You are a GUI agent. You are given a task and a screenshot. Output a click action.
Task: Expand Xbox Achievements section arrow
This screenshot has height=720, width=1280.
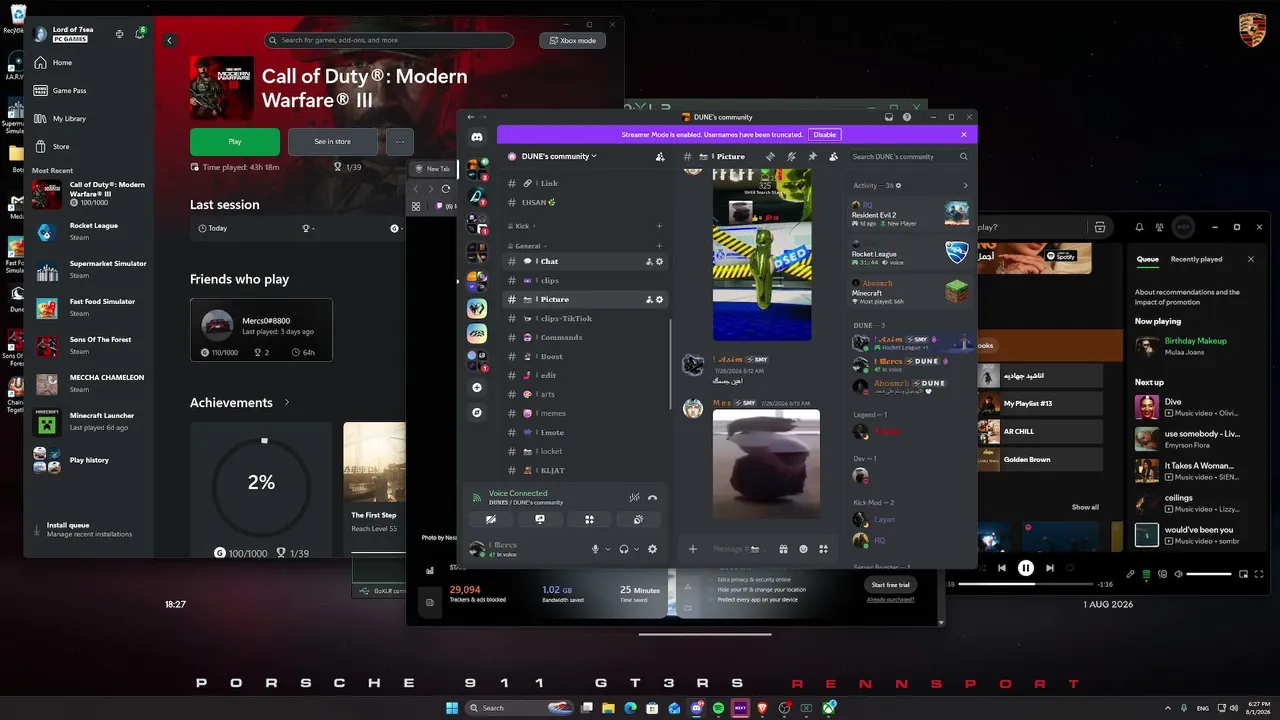287,403
